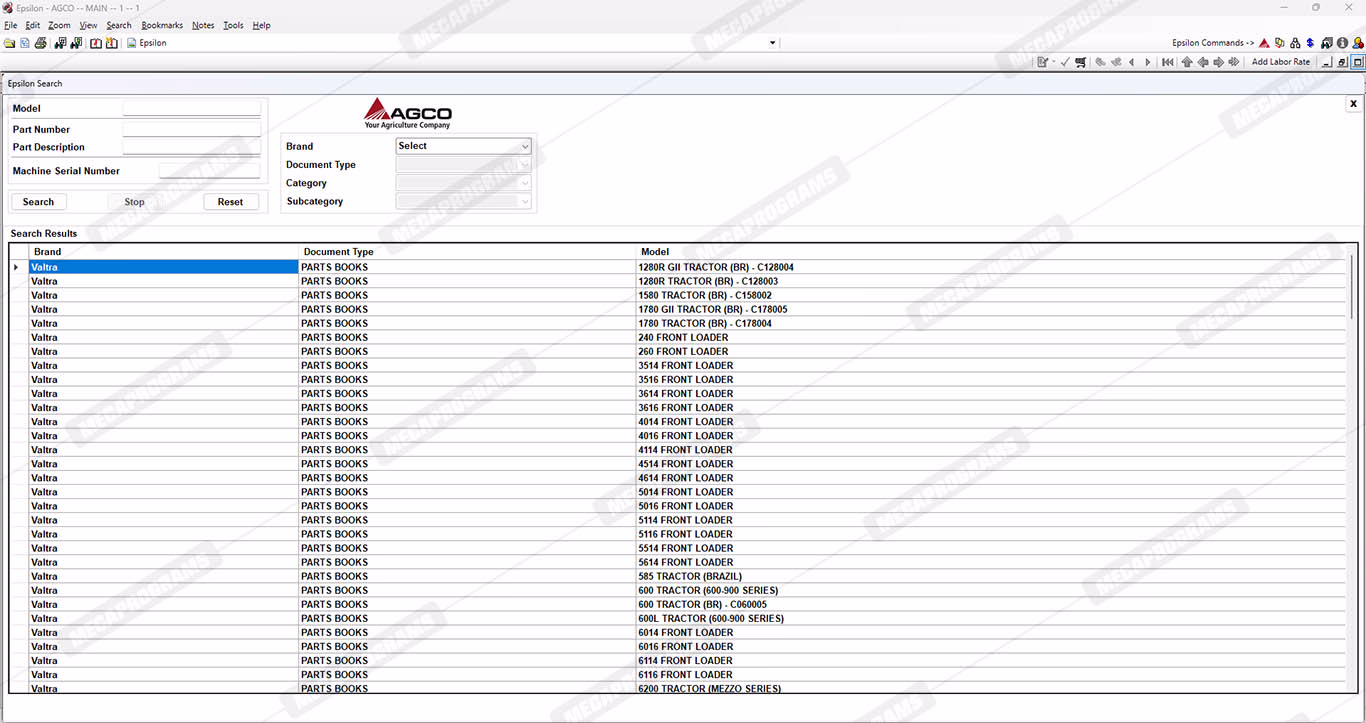The image size is (1366, 723).
Task: Open the Tools menu
Action: pos(233,25)
